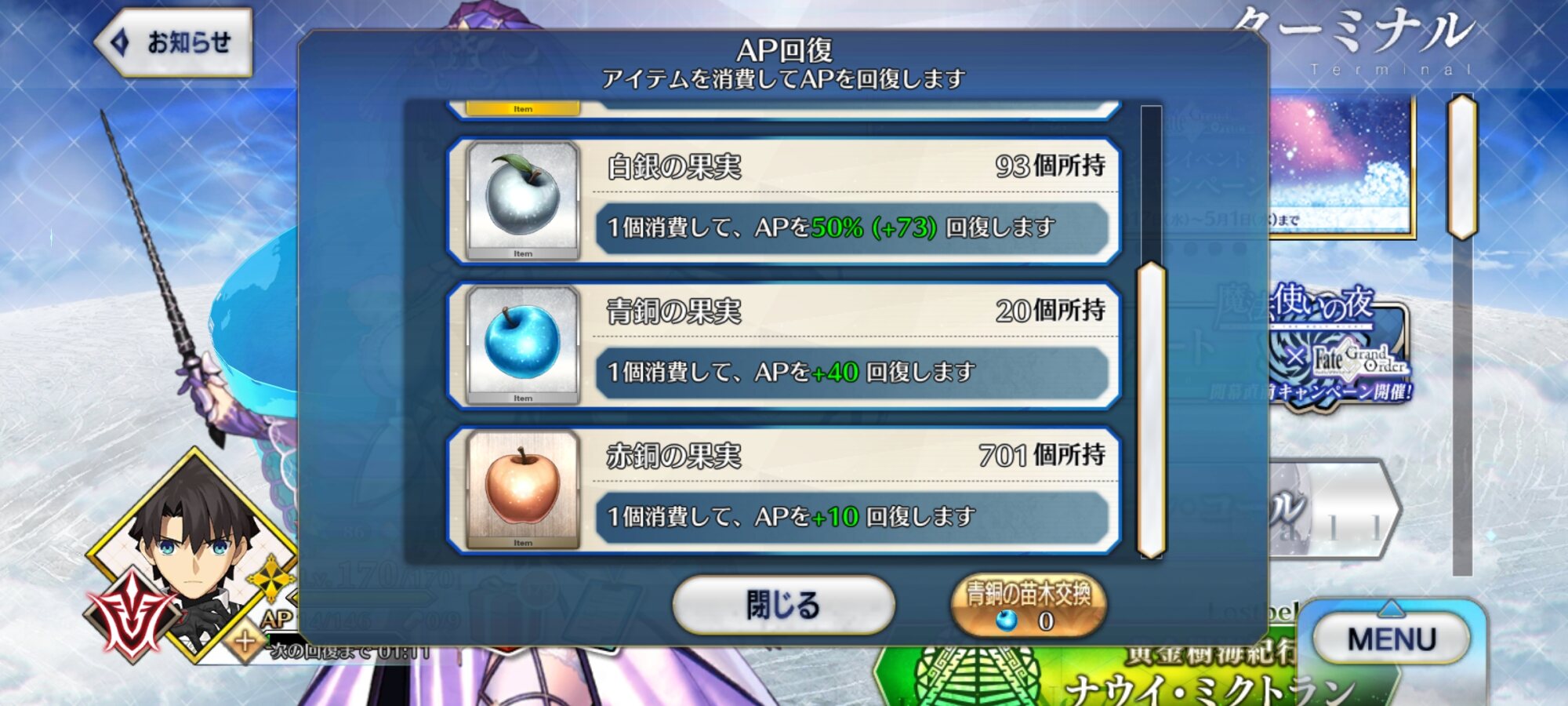
Task: Expand the arrow above MENU button
Action: (1392, 608)
